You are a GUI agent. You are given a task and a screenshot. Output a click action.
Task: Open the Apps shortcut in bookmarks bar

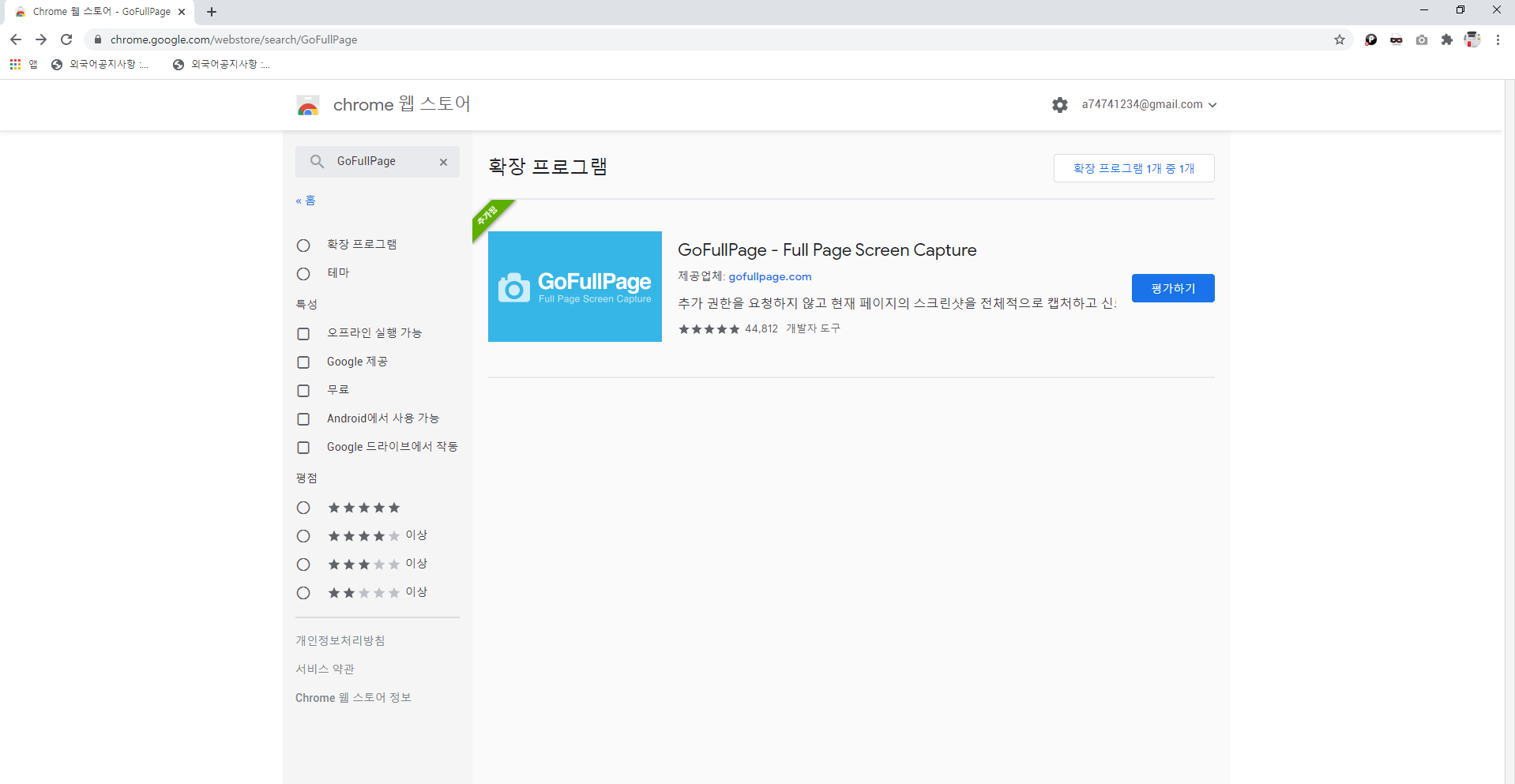24,65
